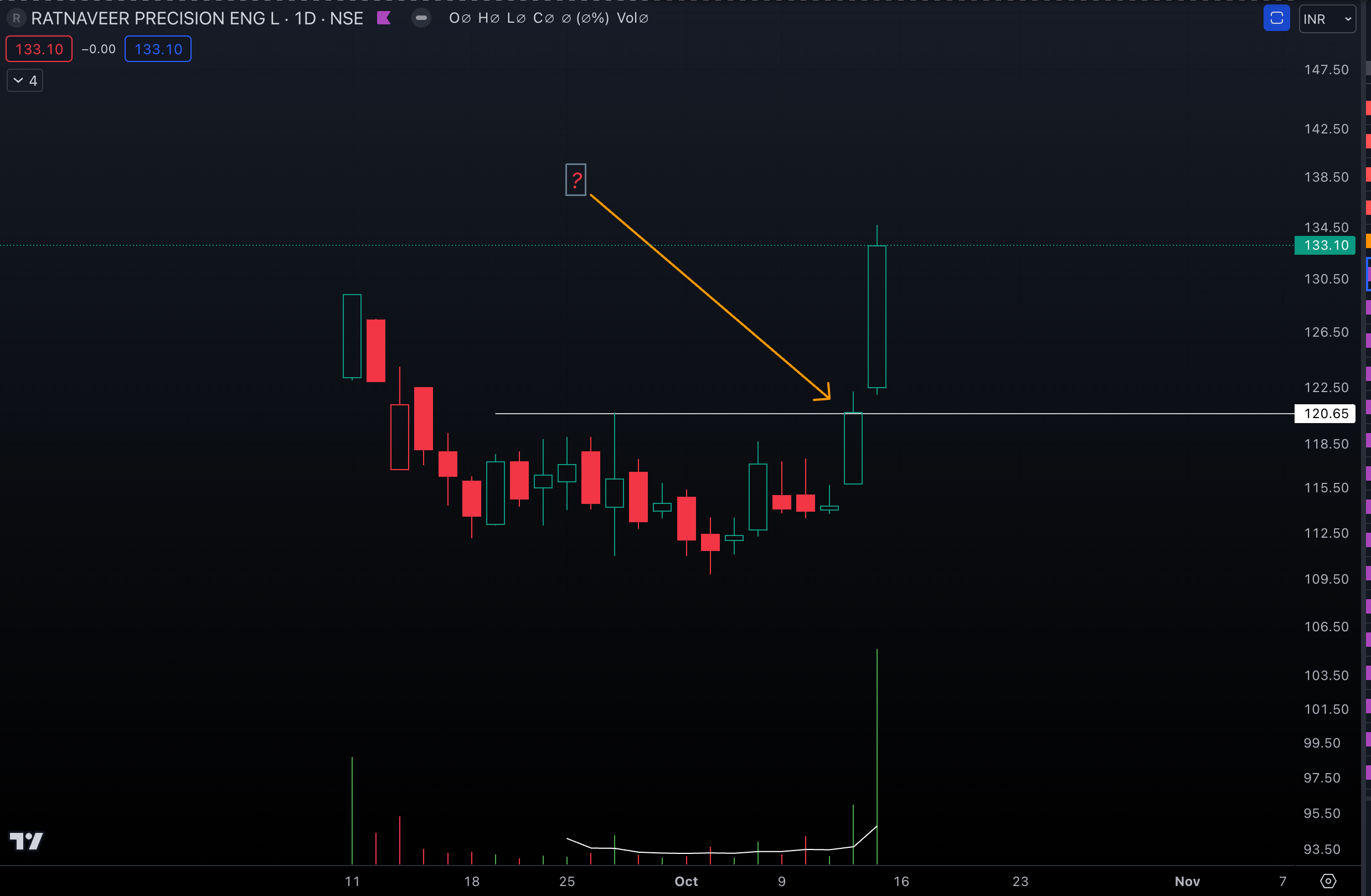Click the blue 133.10 buy price button

tap(158, 49)
